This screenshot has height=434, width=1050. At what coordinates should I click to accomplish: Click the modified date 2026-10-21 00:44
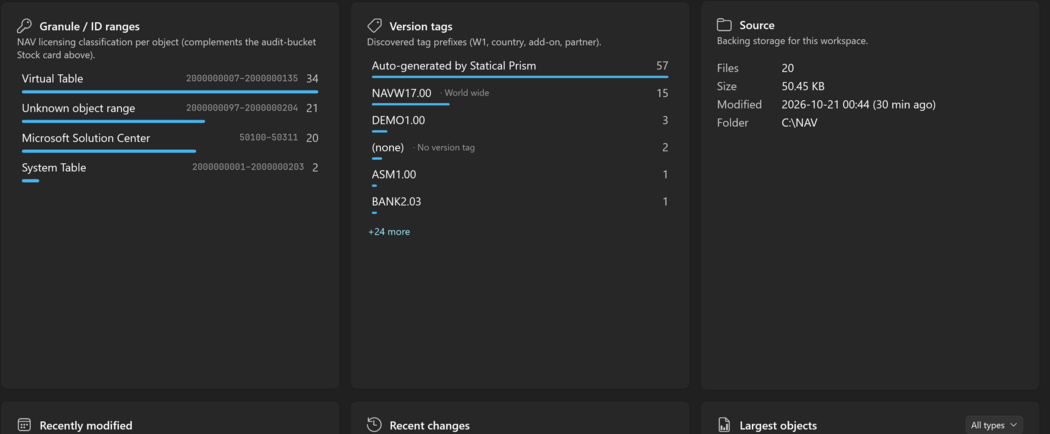828,104
